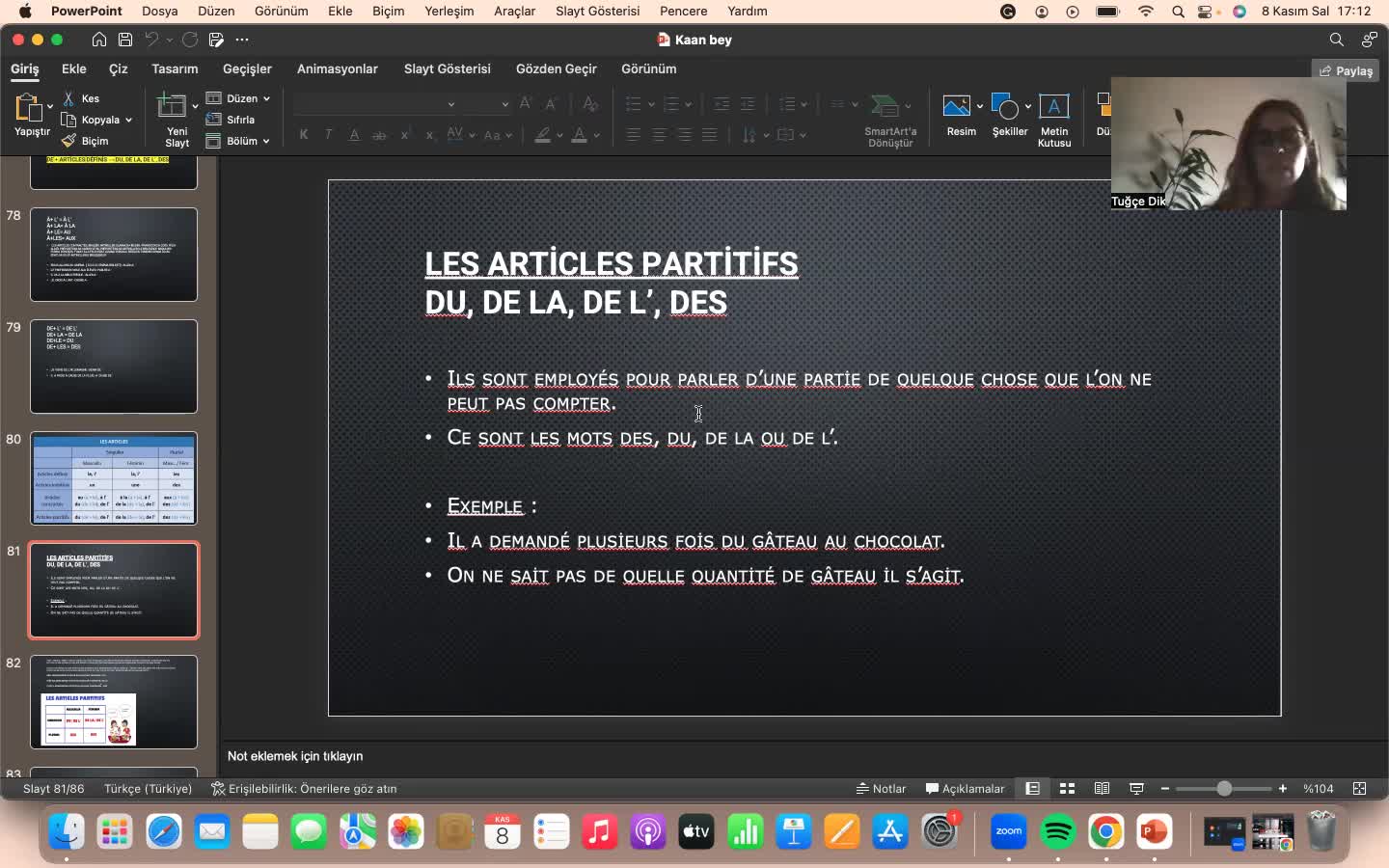Open the font name combo box
1389x868 pixels.
click(376, 103)
